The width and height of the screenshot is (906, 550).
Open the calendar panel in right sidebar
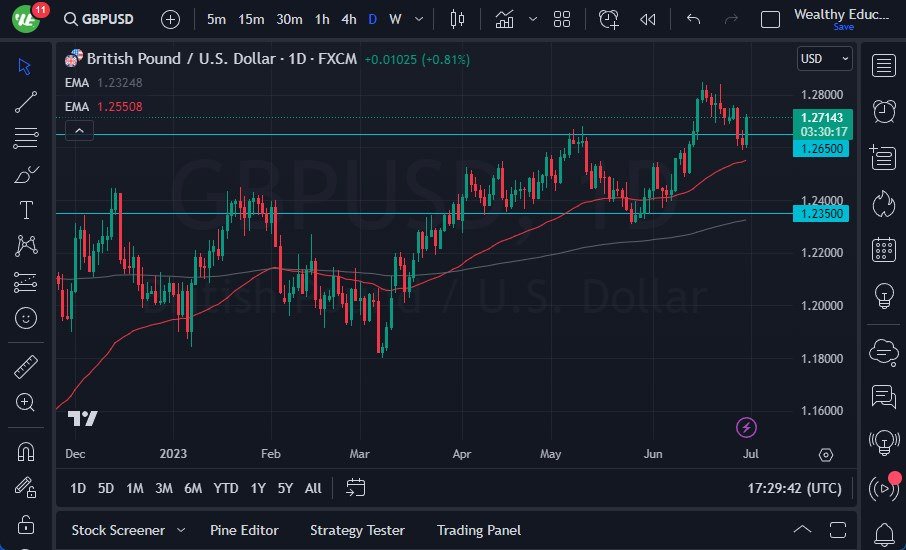[883, 249]
